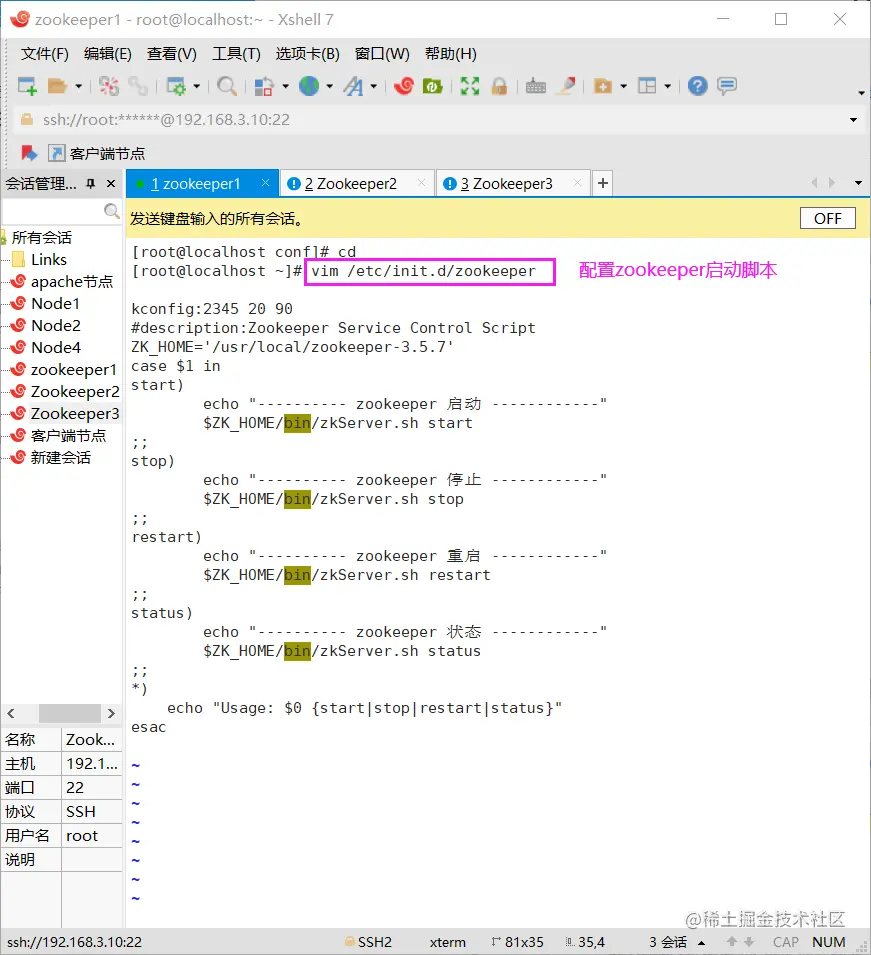The width and height of the screenshot is (871, 955).
Task: Click the globe Encoding icon
Action: coord(309,86)
